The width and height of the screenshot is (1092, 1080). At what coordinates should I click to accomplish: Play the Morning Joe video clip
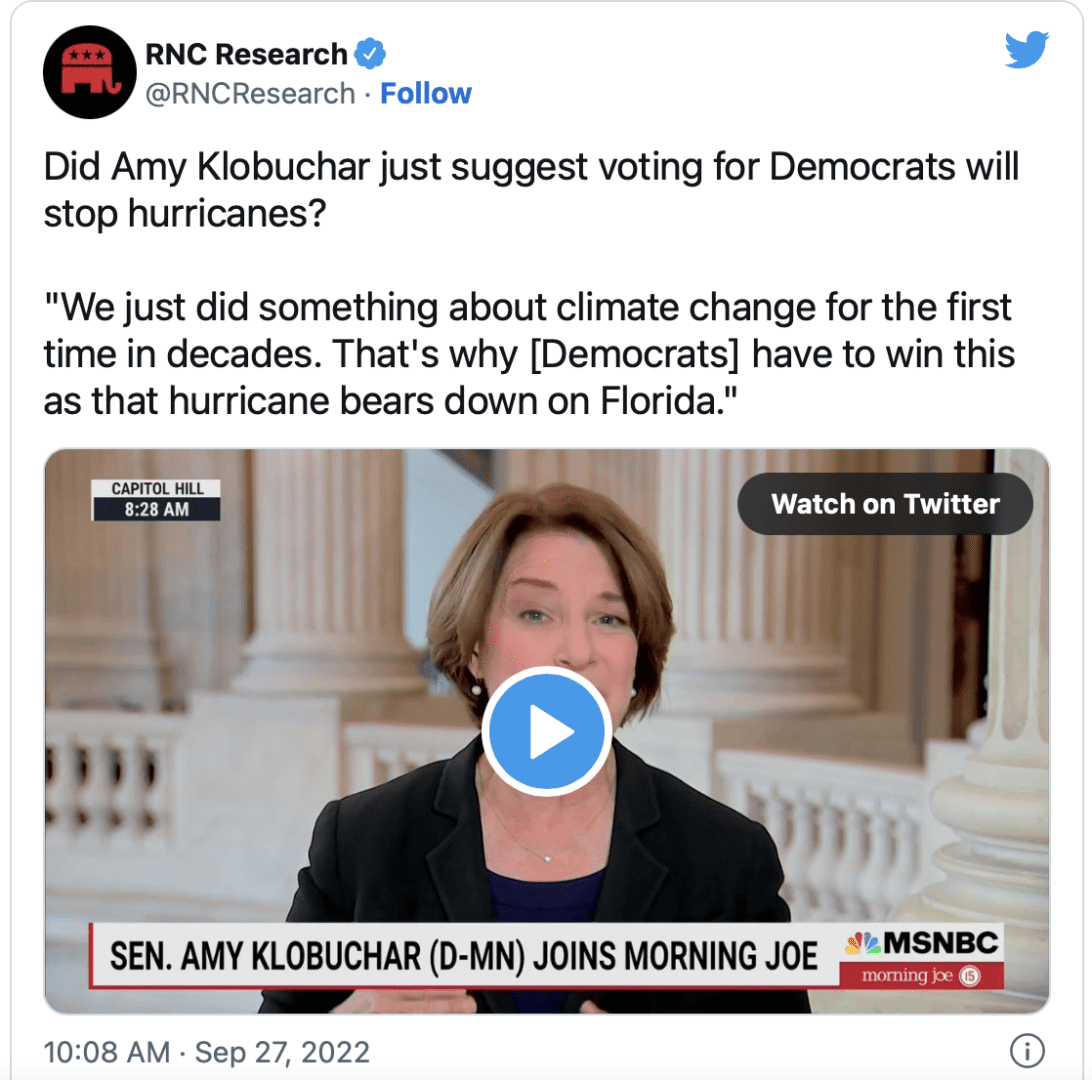547,731
